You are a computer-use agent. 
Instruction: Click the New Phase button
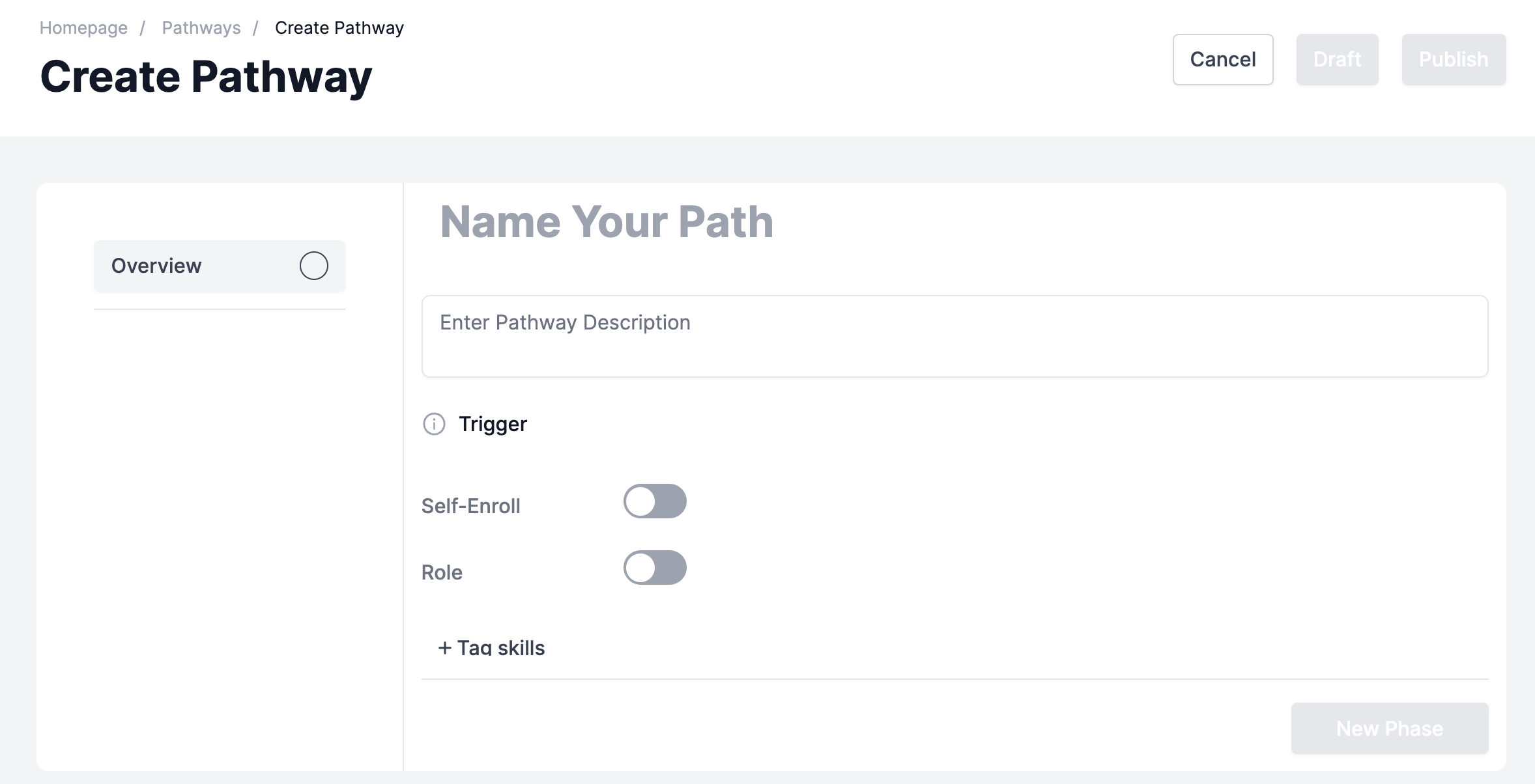pyautogui.click(x=1388, y=728)
